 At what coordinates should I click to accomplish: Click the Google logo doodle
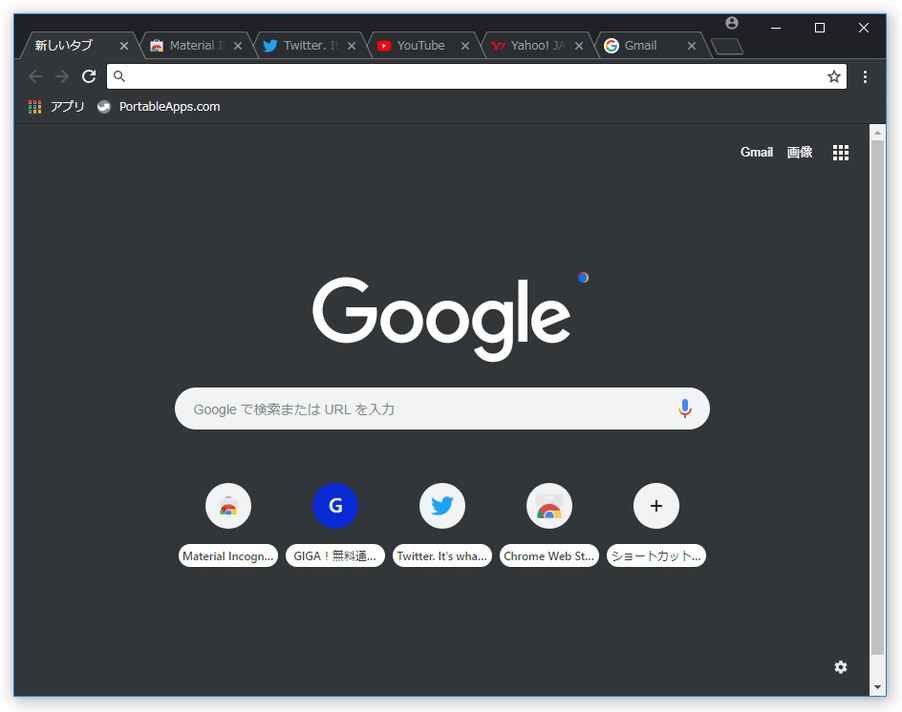click(x=442, y=319)
